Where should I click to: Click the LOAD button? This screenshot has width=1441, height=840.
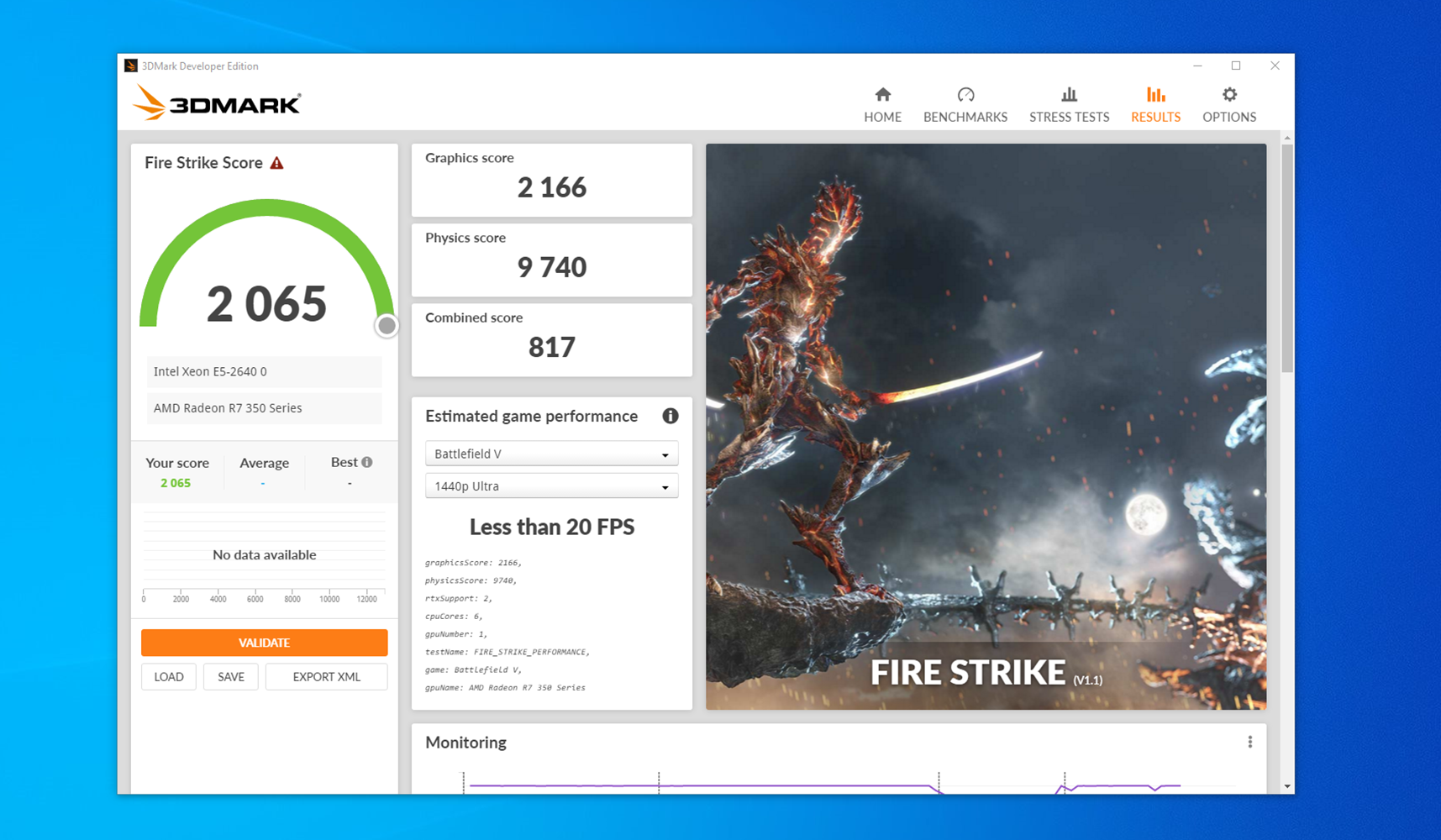169,677
